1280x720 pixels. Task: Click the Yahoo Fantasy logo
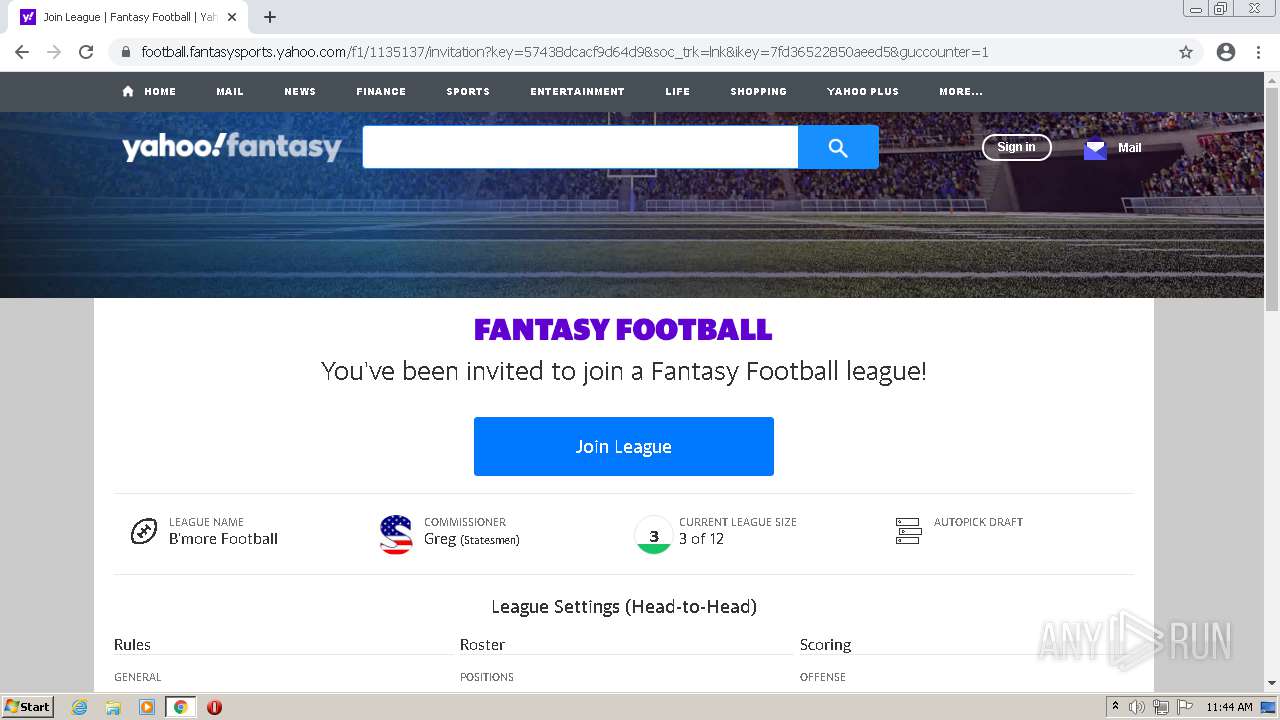click(232, 147)
